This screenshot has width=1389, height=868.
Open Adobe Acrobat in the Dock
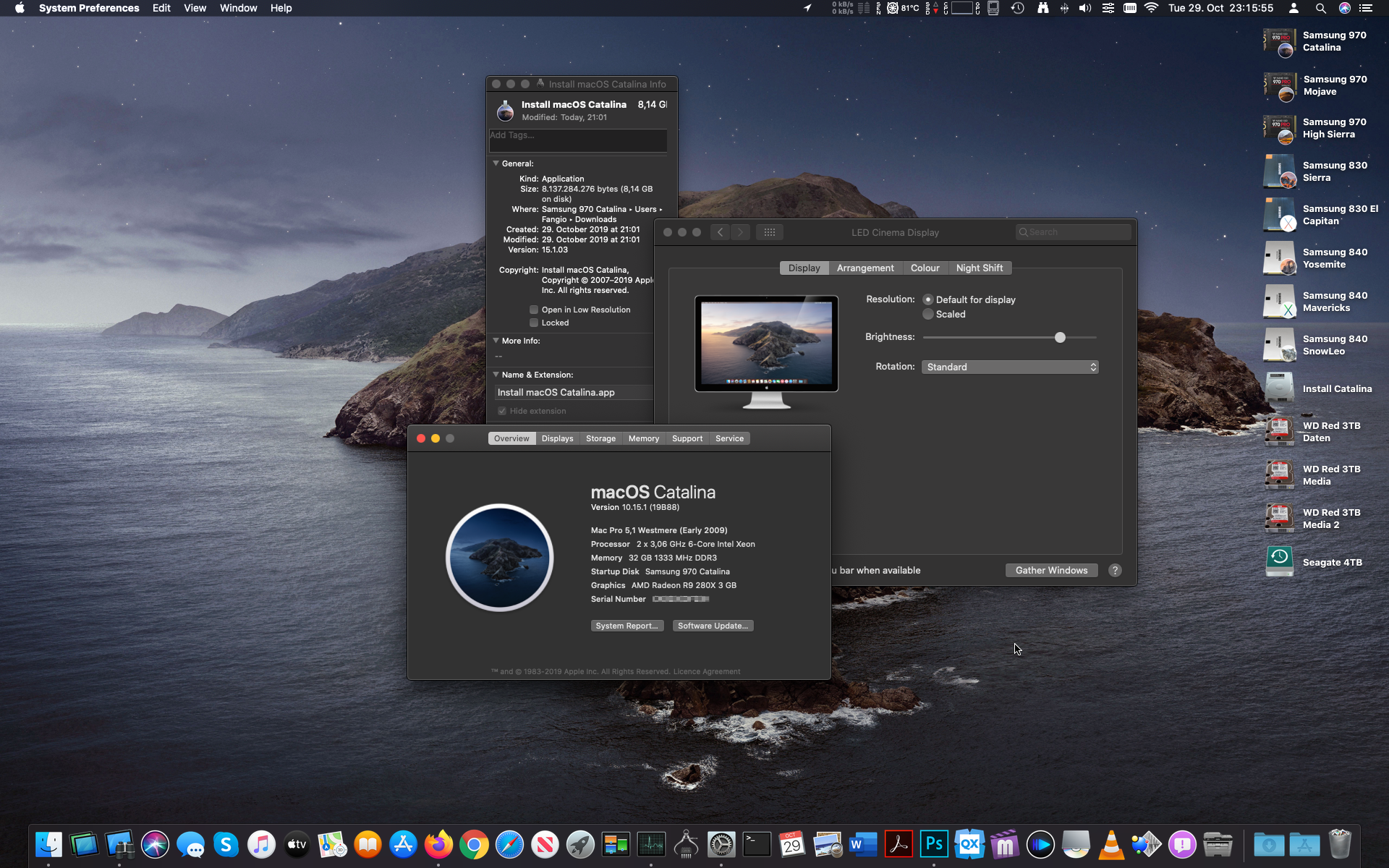[899, 844]
